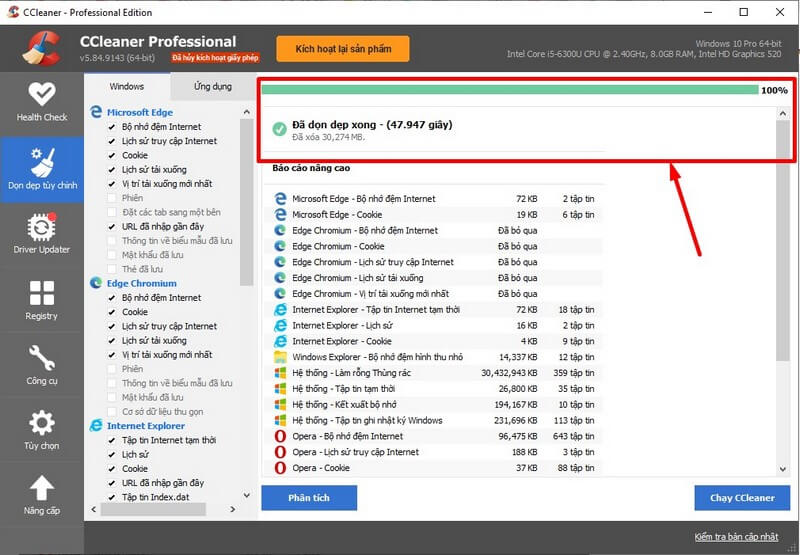The image size is (800, 555).
Task: Toggle Tập tin Index.dat checkbox
Action: point(112,497)
